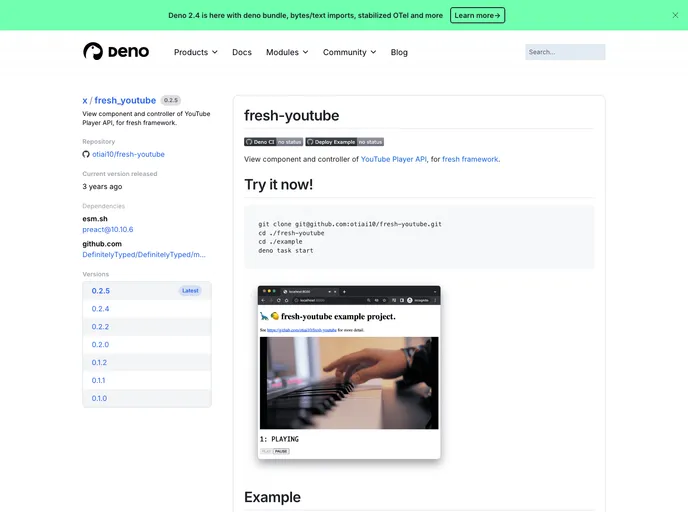The image size is (688, 512).
Task: Open the Learn more button in banner
Action: point(477,15)
